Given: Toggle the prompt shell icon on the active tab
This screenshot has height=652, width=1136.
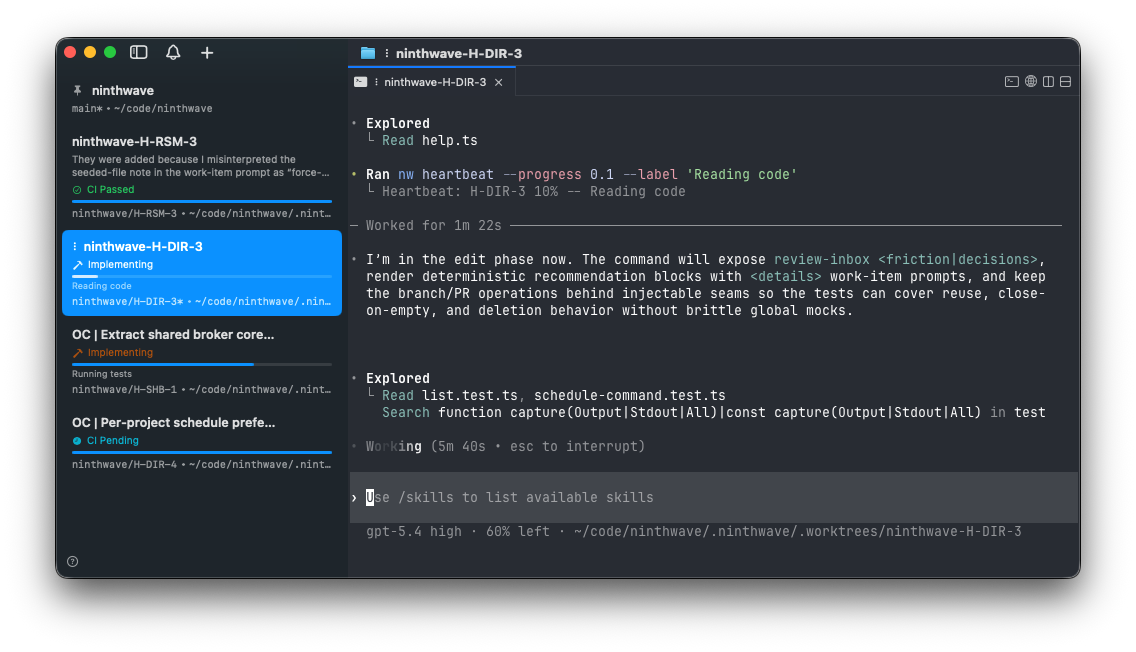Looking at the screenshot, I should coord(360,82).
